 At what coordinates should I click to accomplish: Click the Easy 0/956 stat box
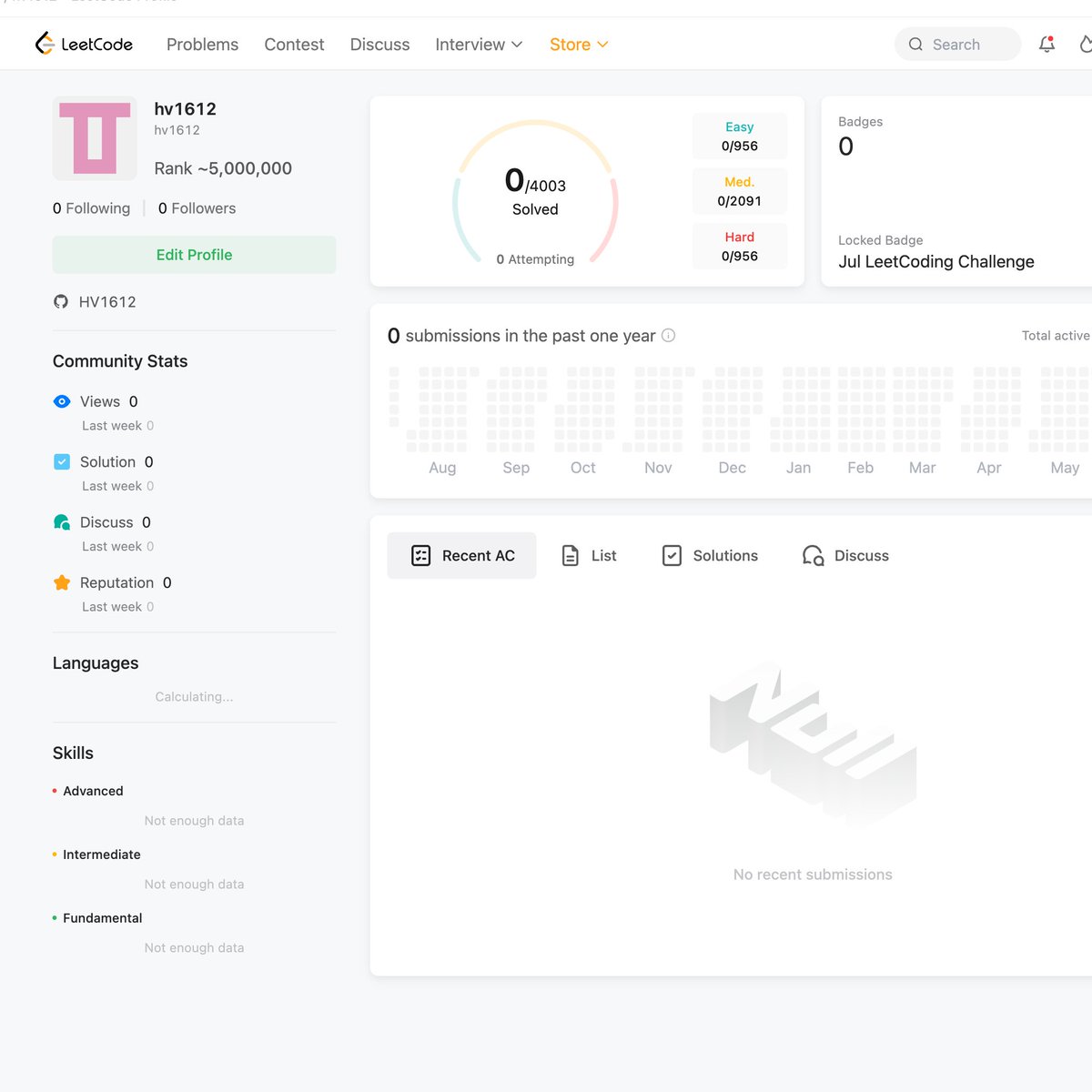coord(740,136)
